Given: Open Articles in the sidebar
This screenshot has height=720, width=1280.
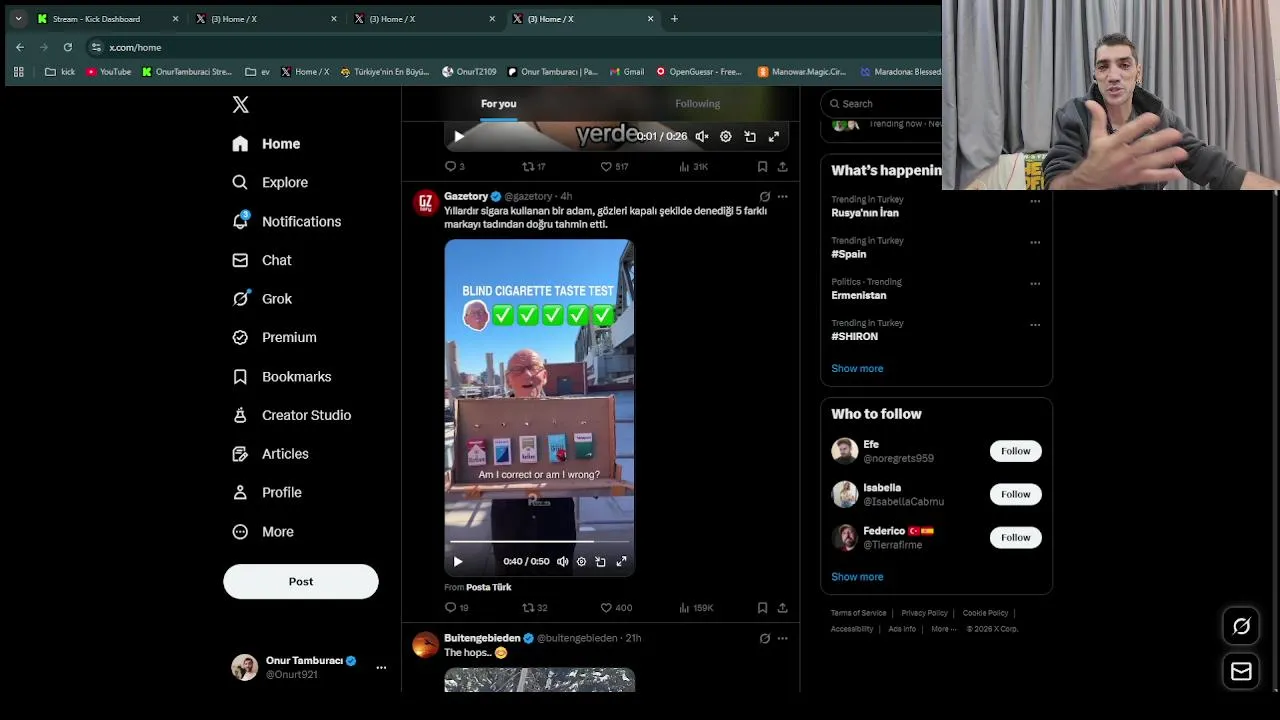Looking at the screenshot, I should tap(270, 454).
